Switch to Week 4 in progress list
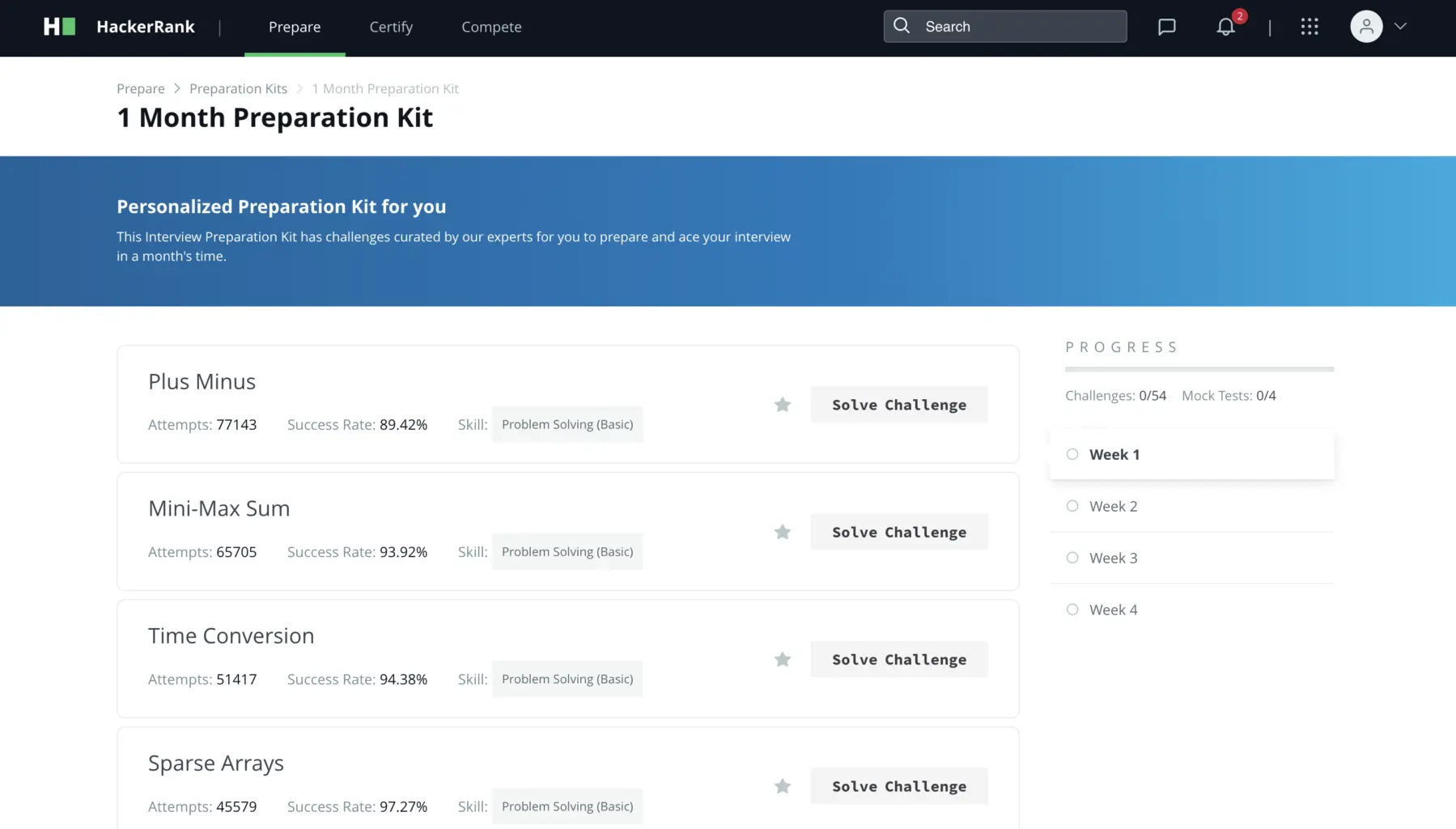The width and height of the screenshot is (1456, 829). click(x=1113, y=610)
